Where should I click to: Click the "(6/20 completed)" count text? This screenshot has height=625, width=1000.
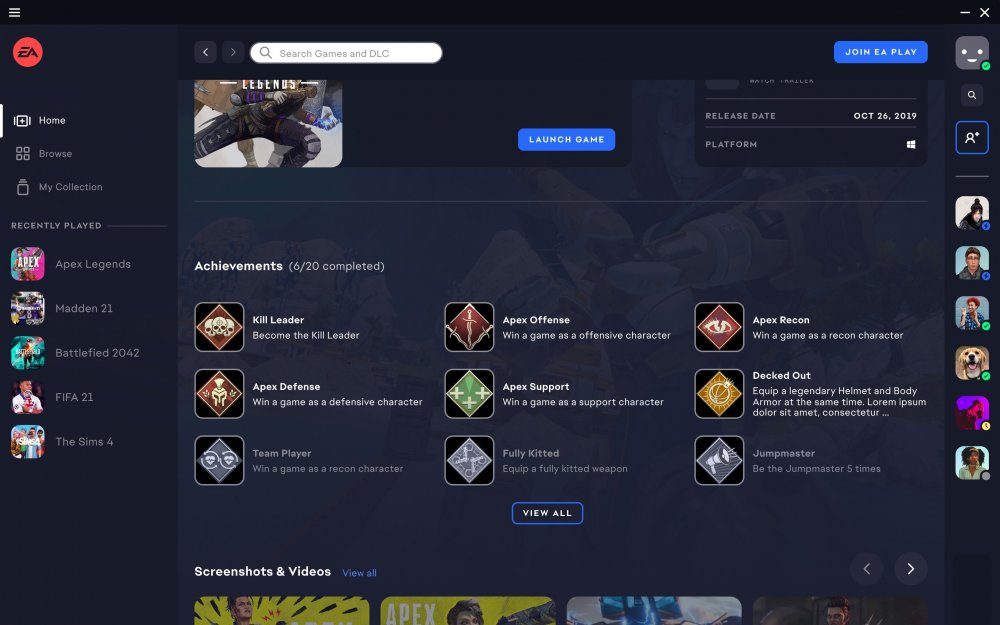337,267
